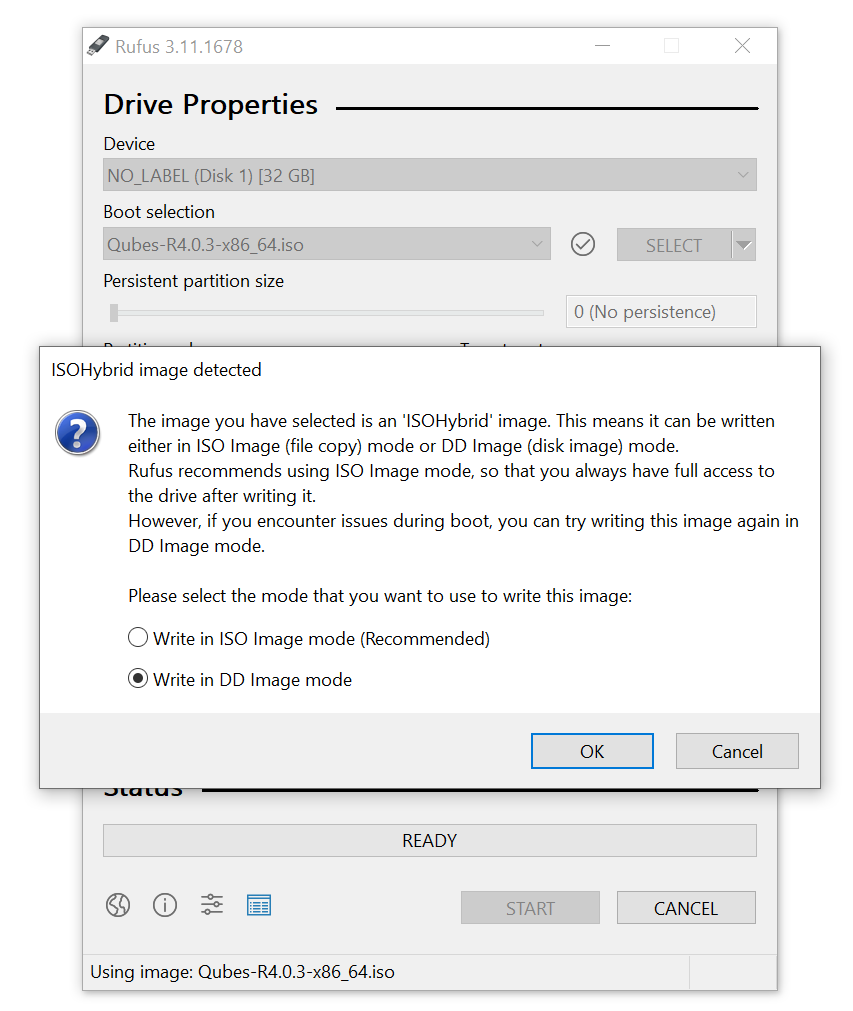853x1011 pixels.
Task: Click the persistent partition size slider
Action: (x=327, y=313)
